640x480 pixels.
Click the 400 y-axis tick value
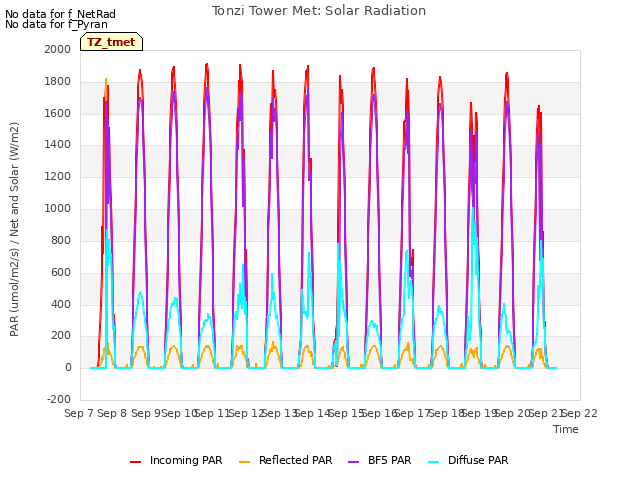coord(61,304)
